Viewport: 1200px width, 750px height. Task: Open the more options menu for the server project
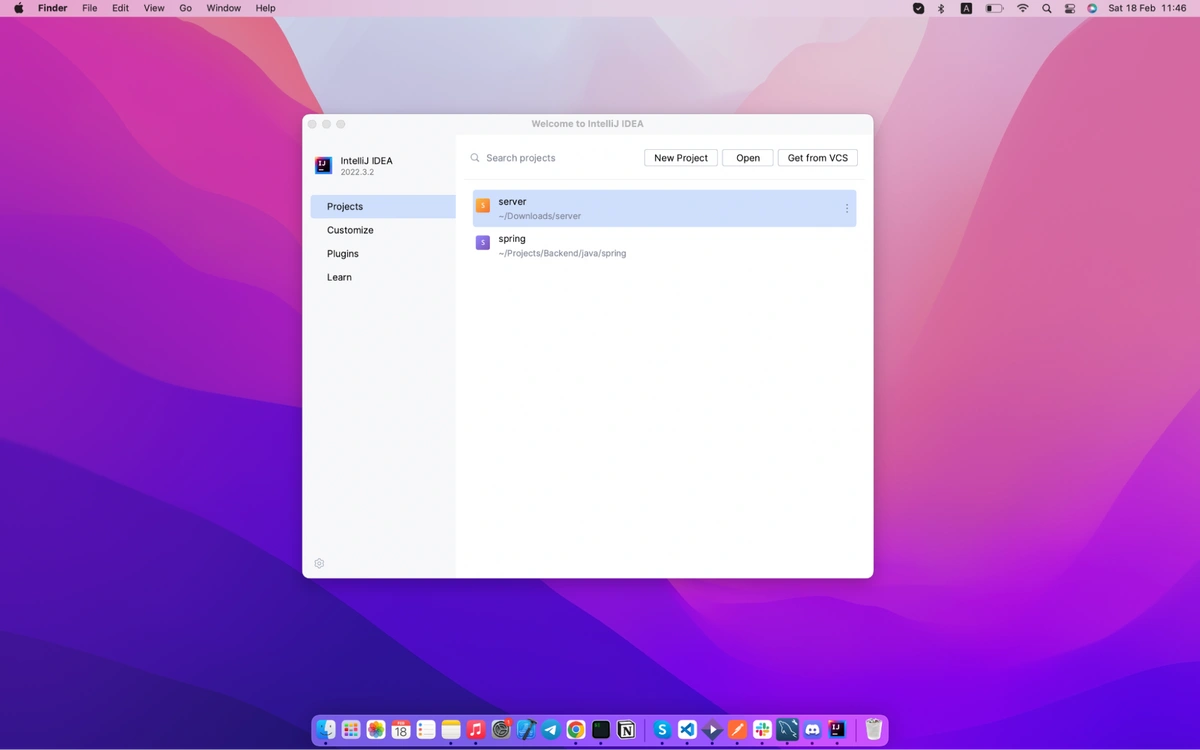847,209
